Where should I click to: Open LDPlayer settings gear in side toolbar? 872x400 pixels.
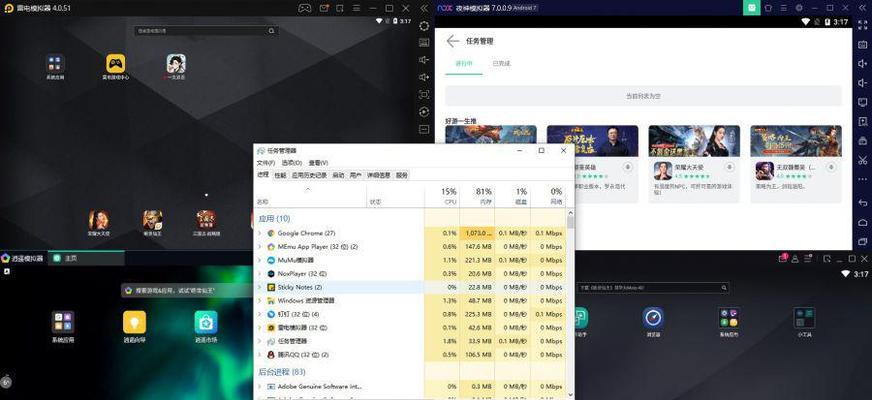424,26
